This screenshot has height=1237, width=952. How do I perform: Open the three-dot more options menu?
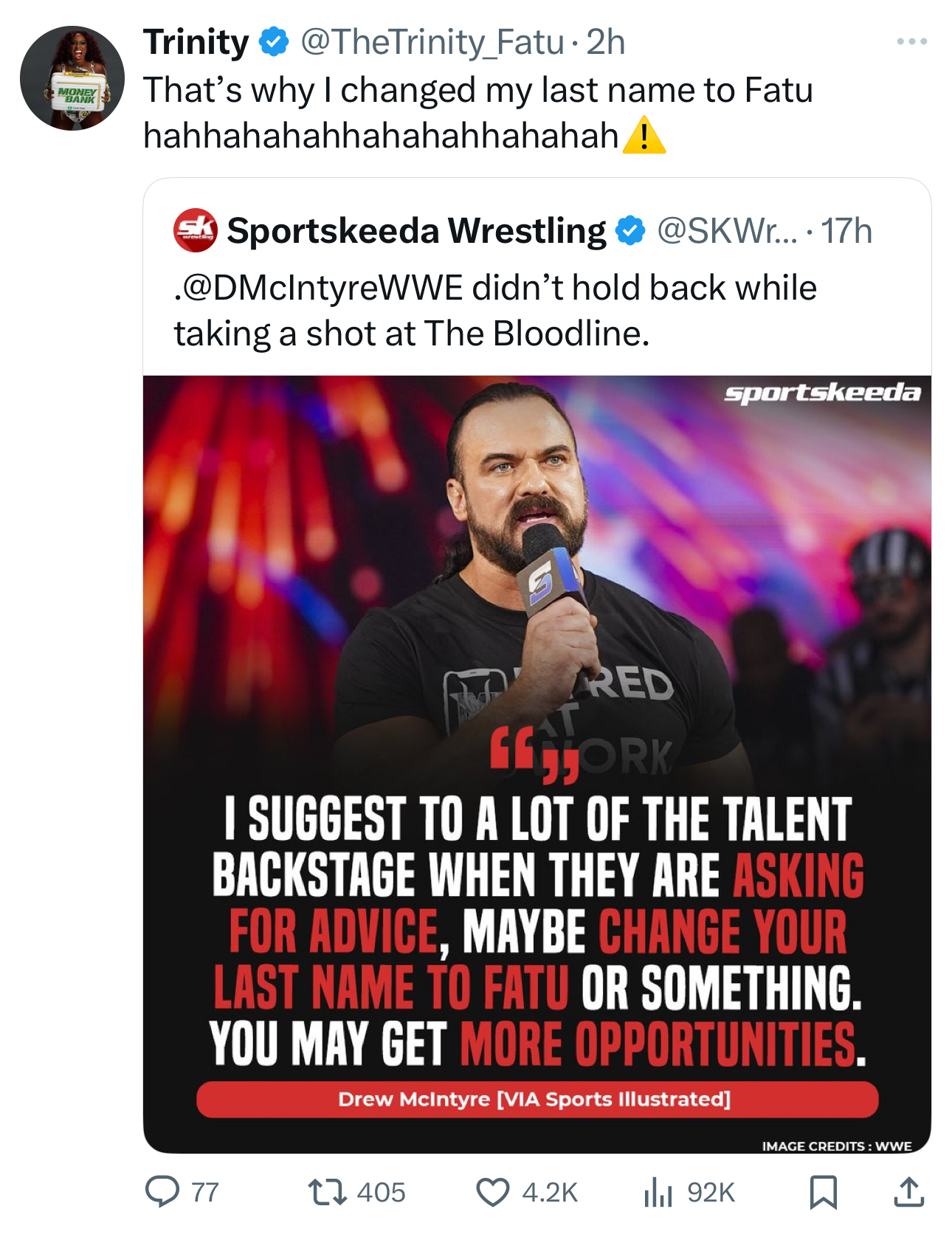(x=911, y=41)
